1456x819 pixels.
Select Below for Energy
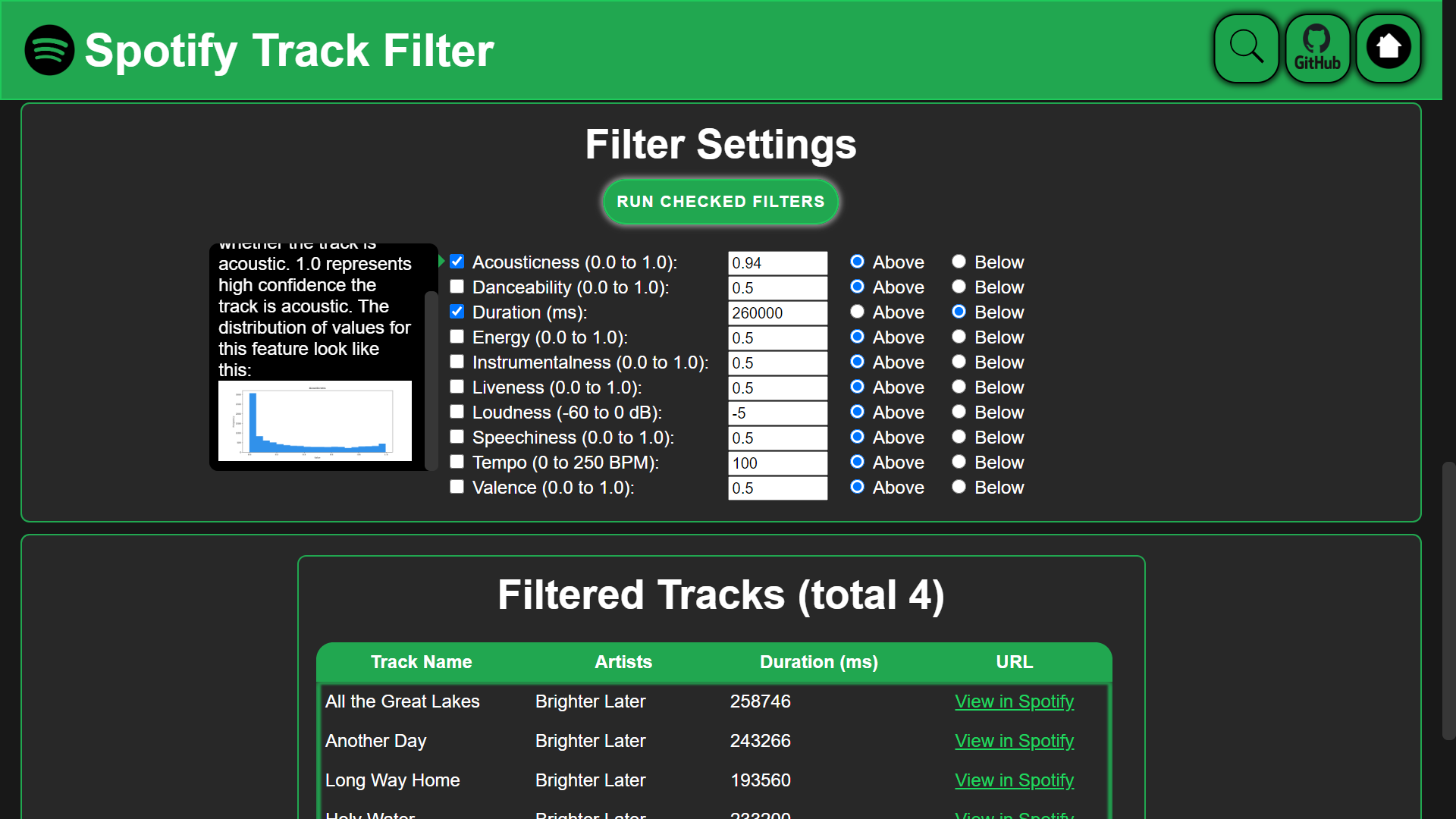pyautogui.click(x=959, y=337)
